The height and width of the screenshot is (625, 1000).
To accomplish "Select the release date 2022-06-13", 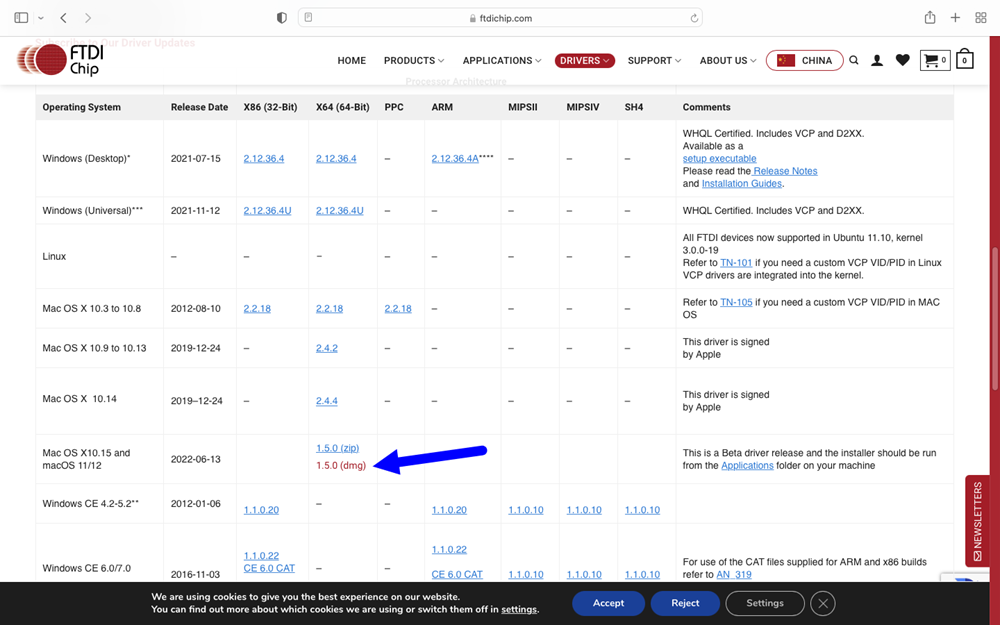I will (x=196, y=459).
